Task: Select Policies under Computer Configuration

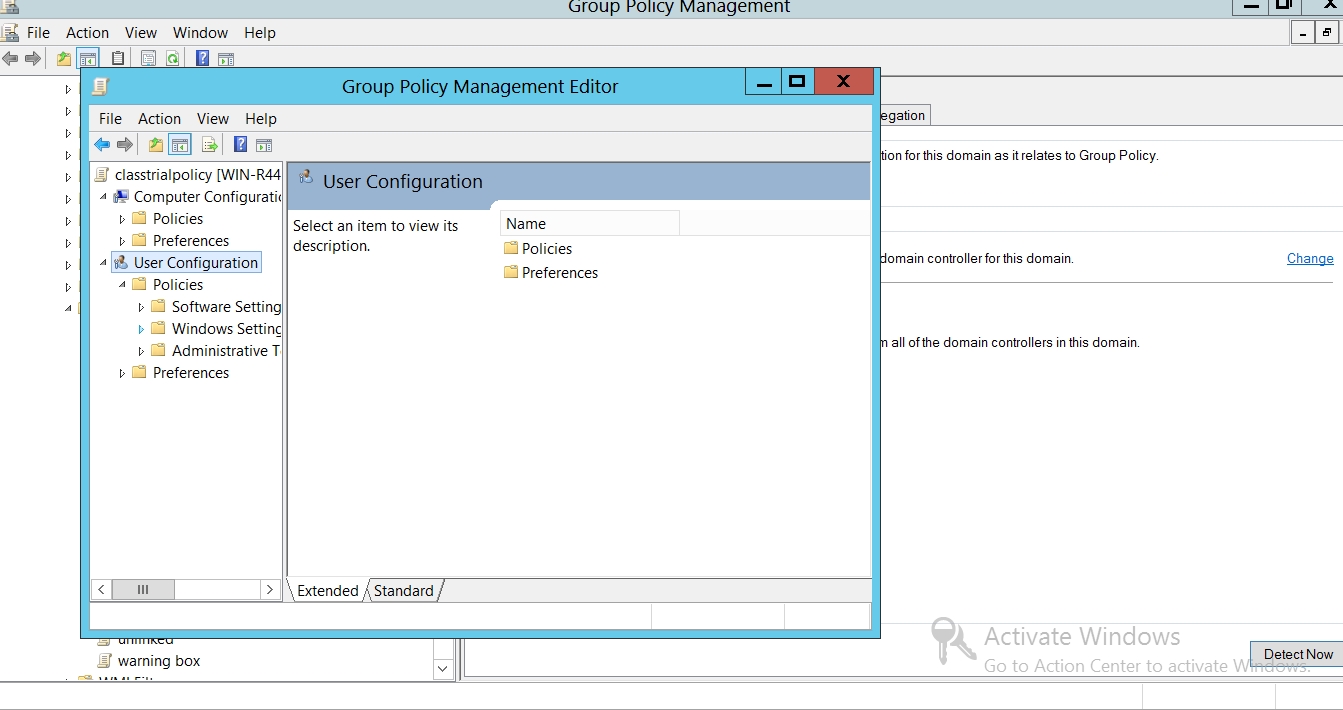Action: click(178, 219)
